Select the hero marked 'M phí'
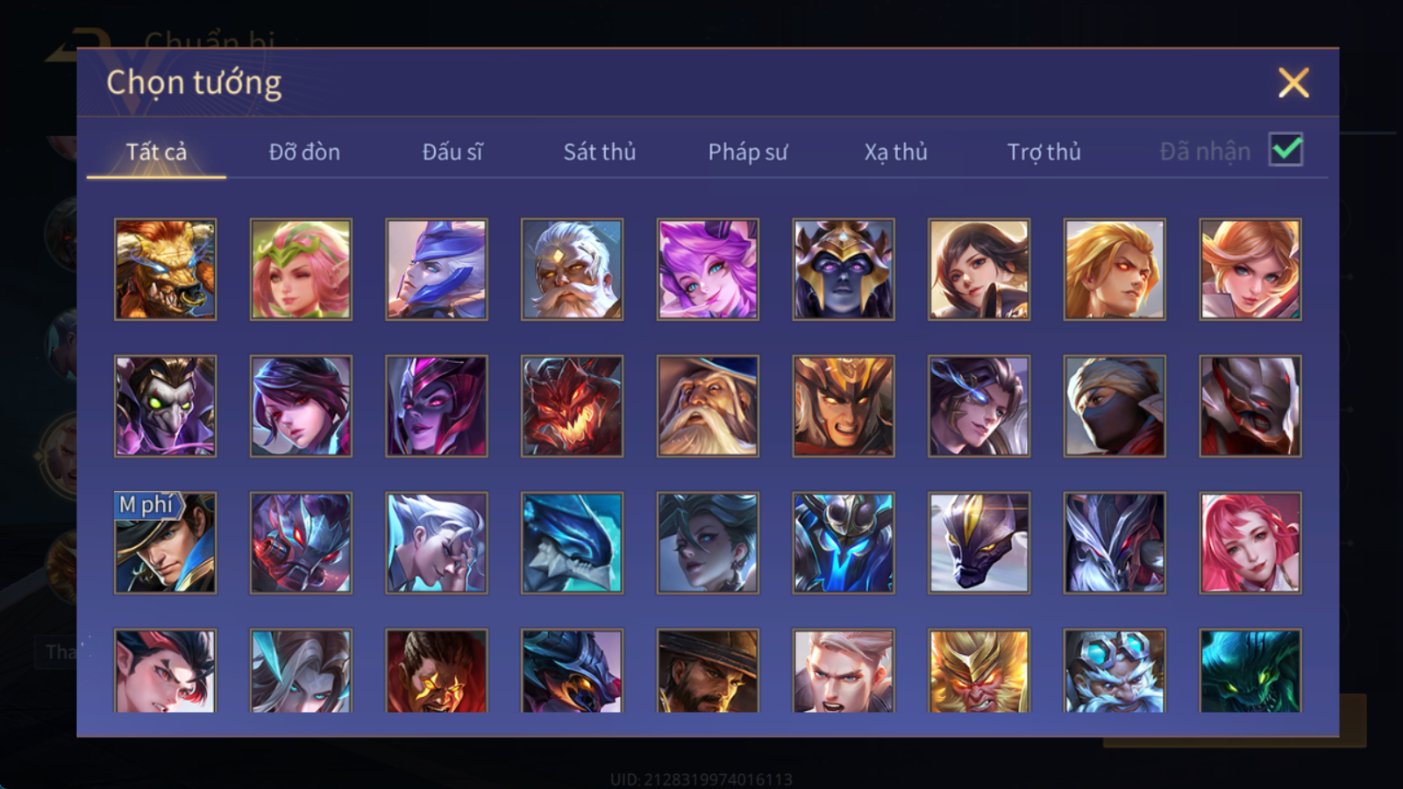The height and width of the screenshot is (789, 1403). click(165, 543)
